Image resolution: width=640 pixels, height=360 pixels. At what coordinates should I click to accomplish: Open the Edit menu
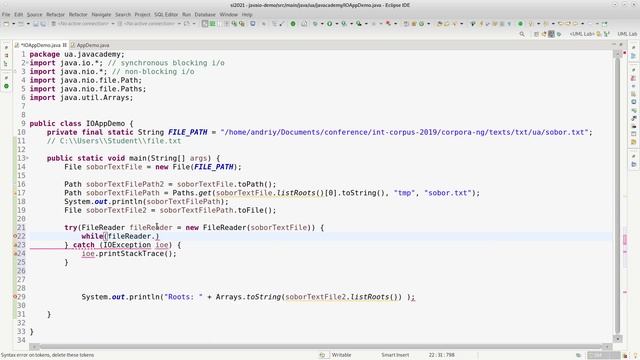point(19,14)
